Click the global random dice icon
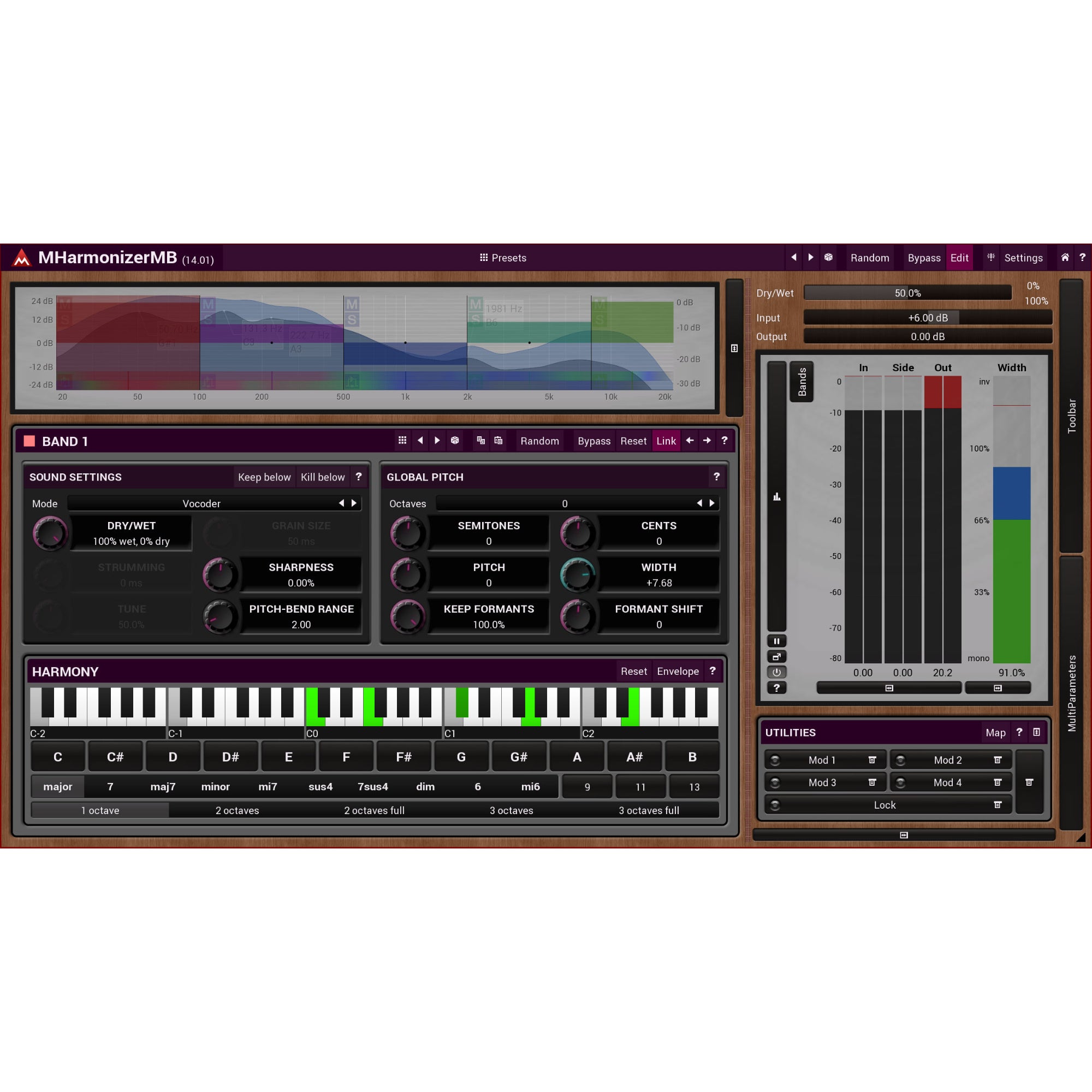The width and height of the screenshot is (1092, 1092). click(828, 257)
